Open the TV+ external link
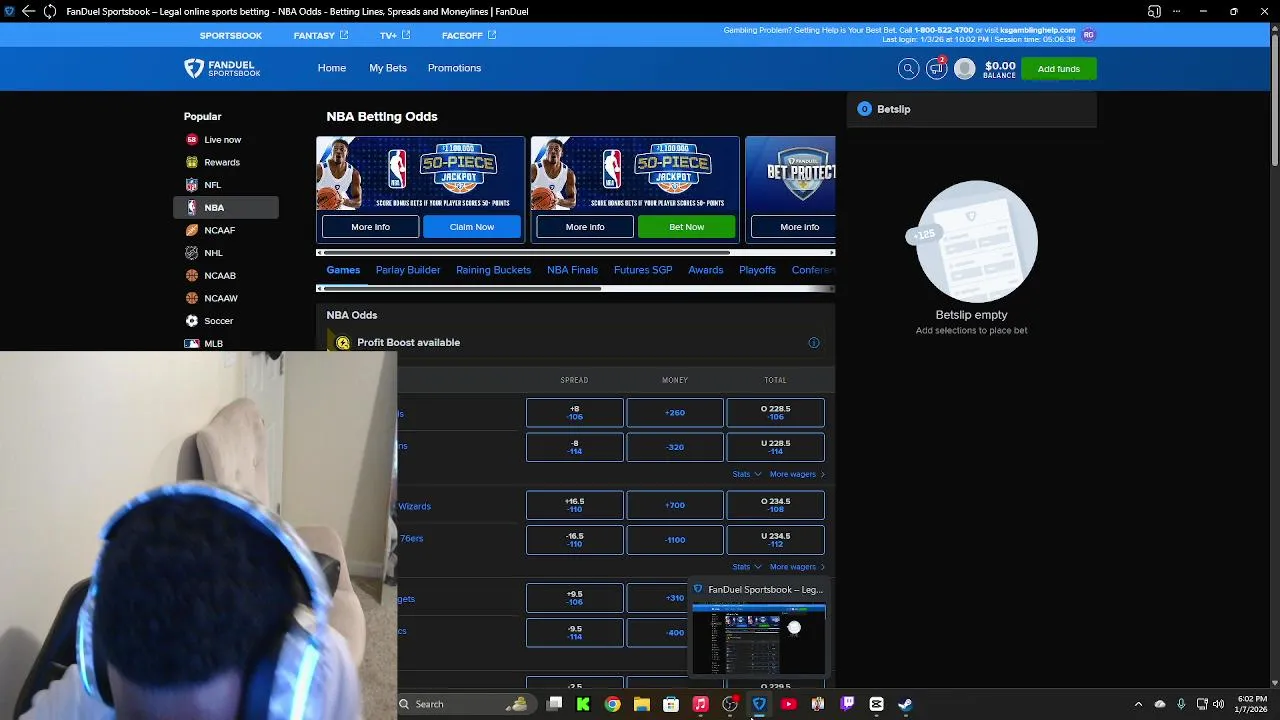The width and height of the screenshot is (1280, 720). (395, 35)
